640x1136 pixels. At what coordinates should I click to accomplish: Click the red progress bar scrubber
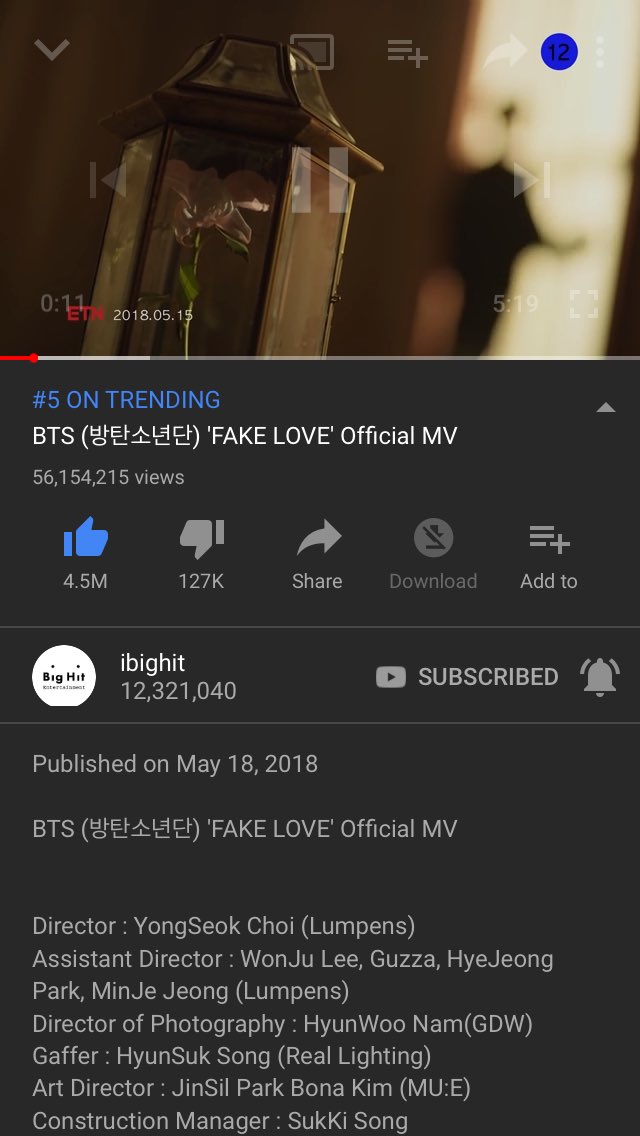[33, 357]
